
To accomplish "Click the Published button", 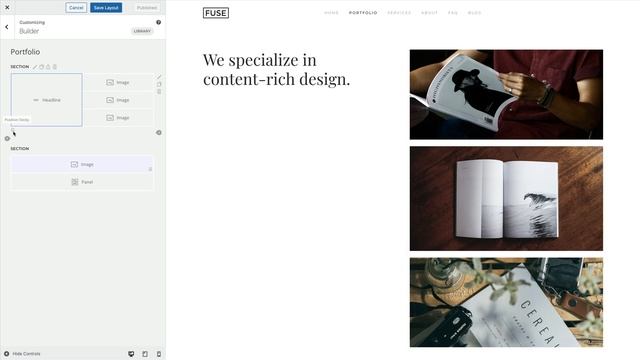I will coord(147,7).
